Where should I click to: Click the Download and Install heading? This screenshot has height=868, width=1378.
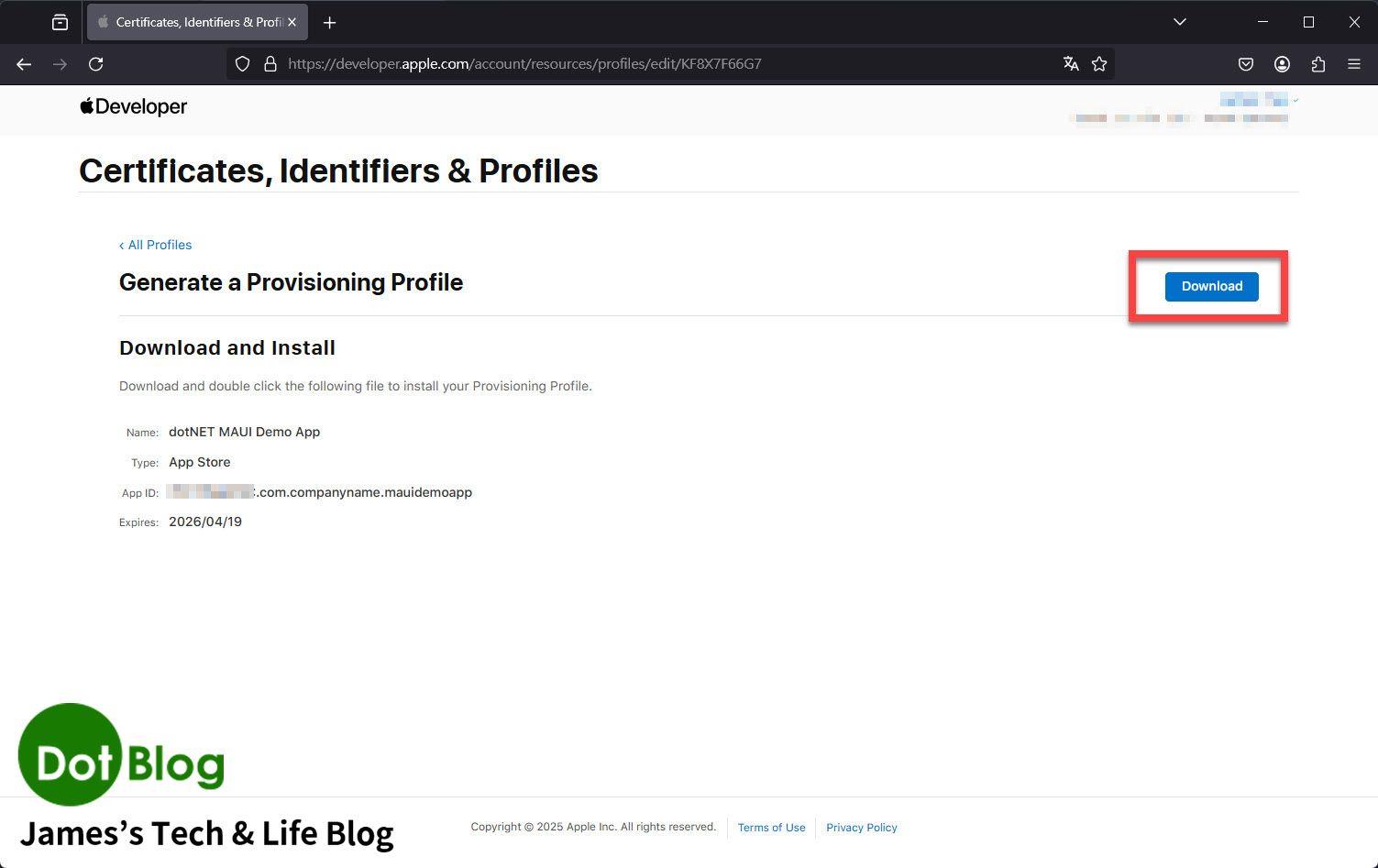[x=227, y=348]
